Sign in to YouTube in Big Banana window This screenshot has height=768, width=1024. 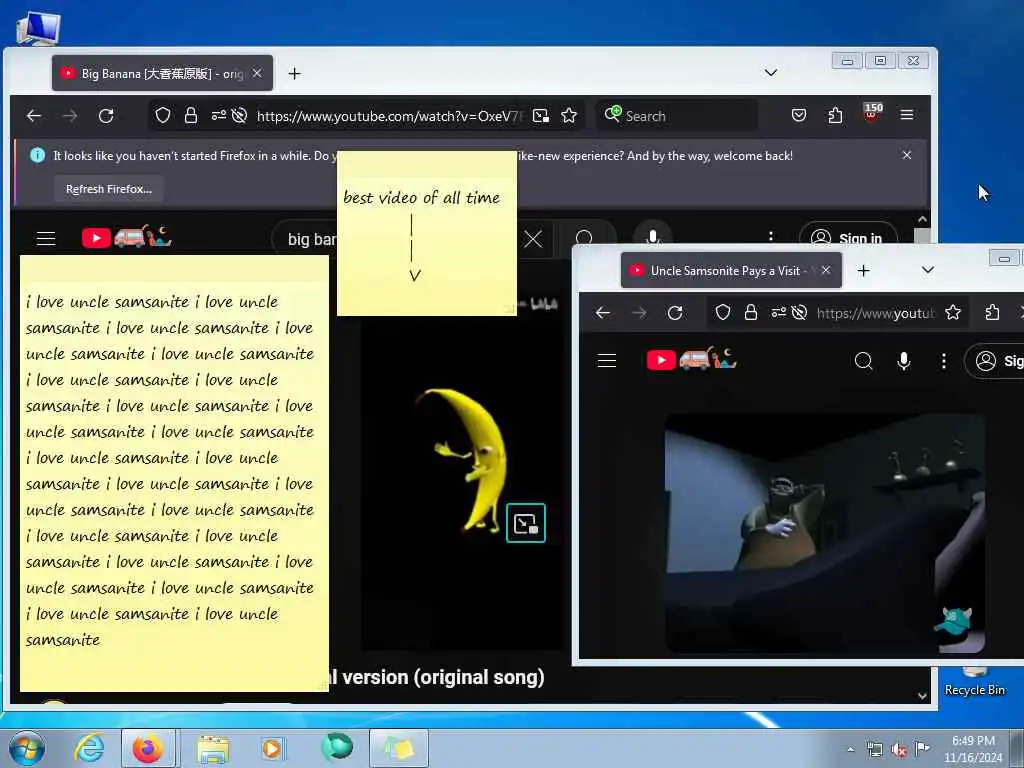pos(847,236)
